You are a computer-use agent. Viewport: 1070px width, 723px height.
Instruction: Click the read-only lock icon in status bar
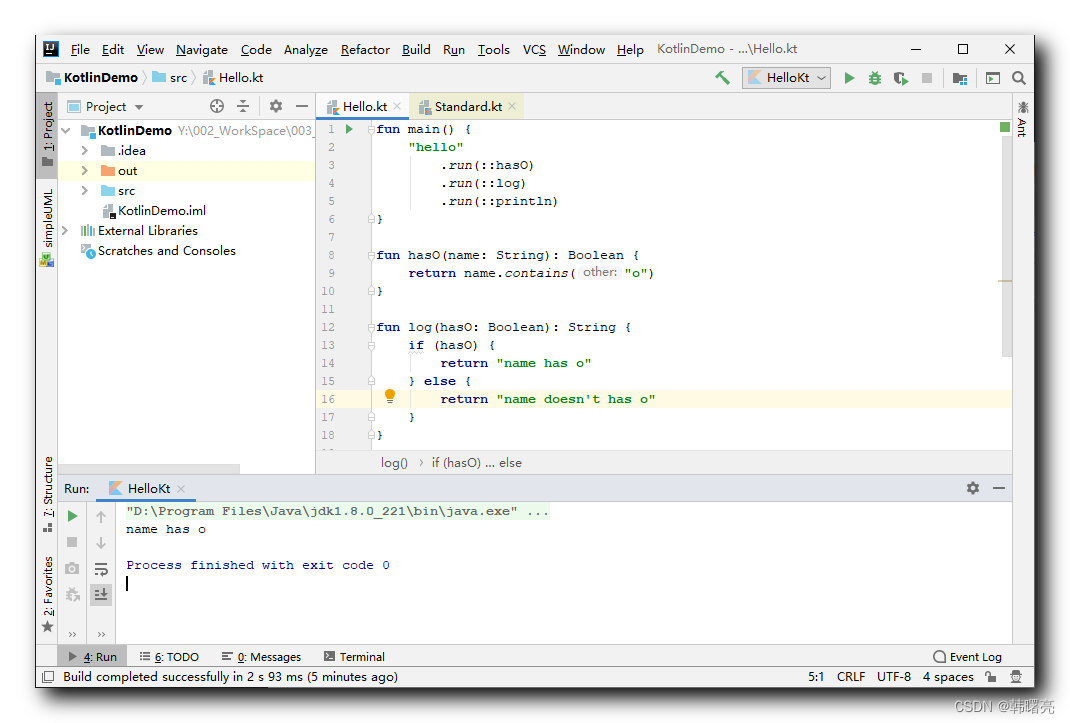(991, 677)
